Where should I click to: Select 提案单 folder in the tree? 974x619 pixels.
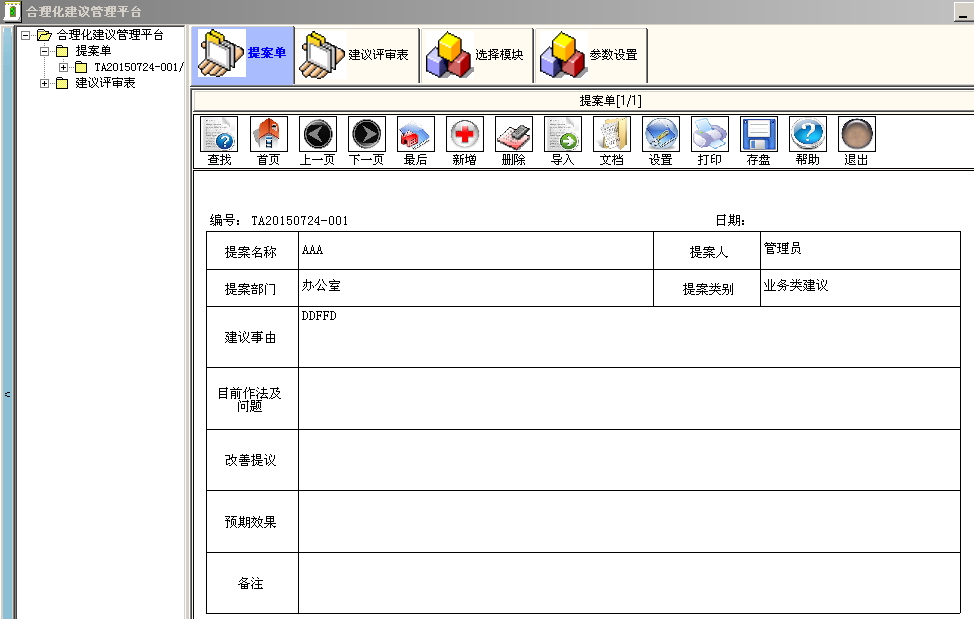coord(93,51)
